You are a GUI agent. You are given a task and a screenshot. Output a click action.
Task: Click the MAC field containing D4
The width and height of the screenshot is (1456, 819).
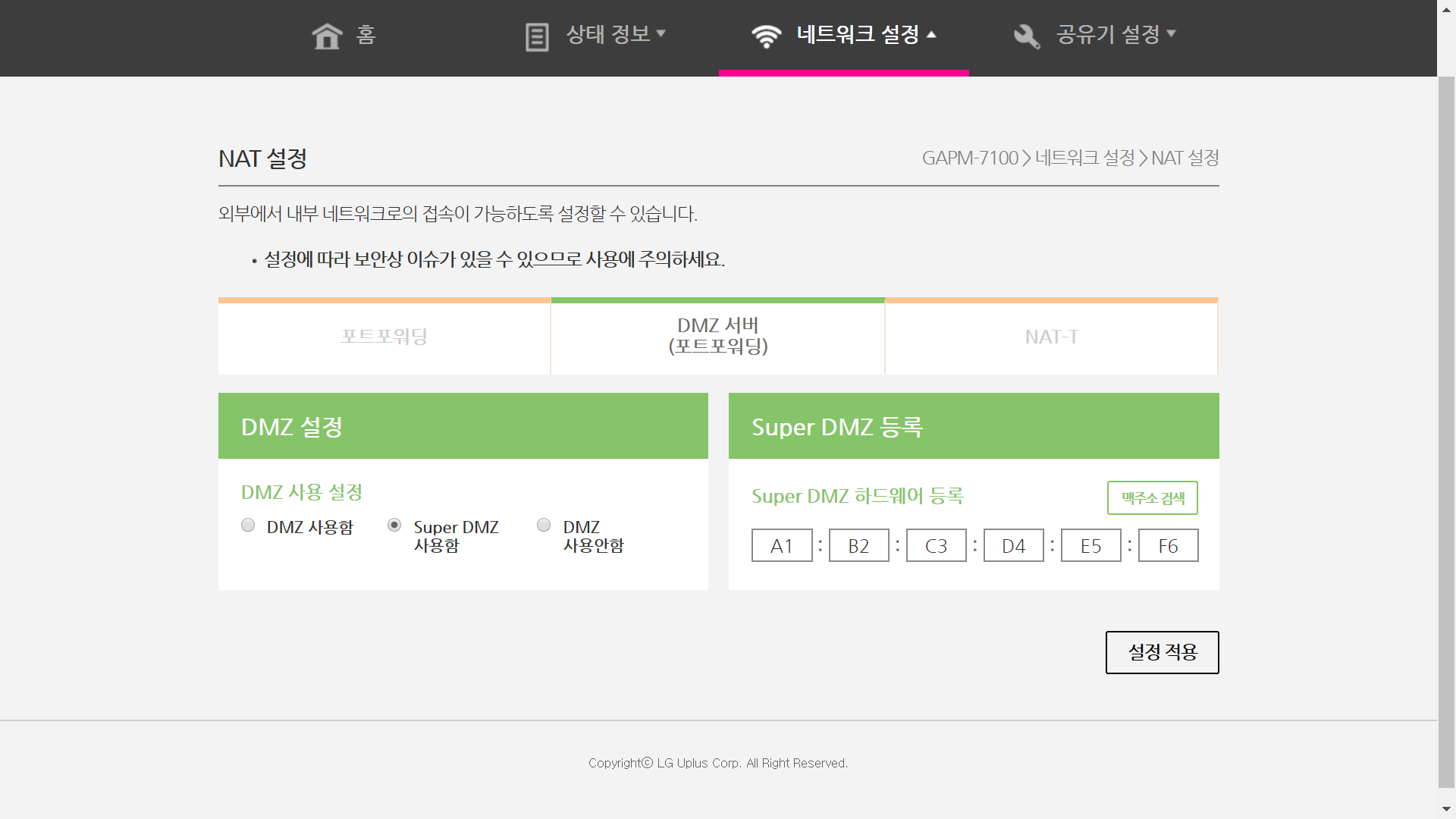1013,545
